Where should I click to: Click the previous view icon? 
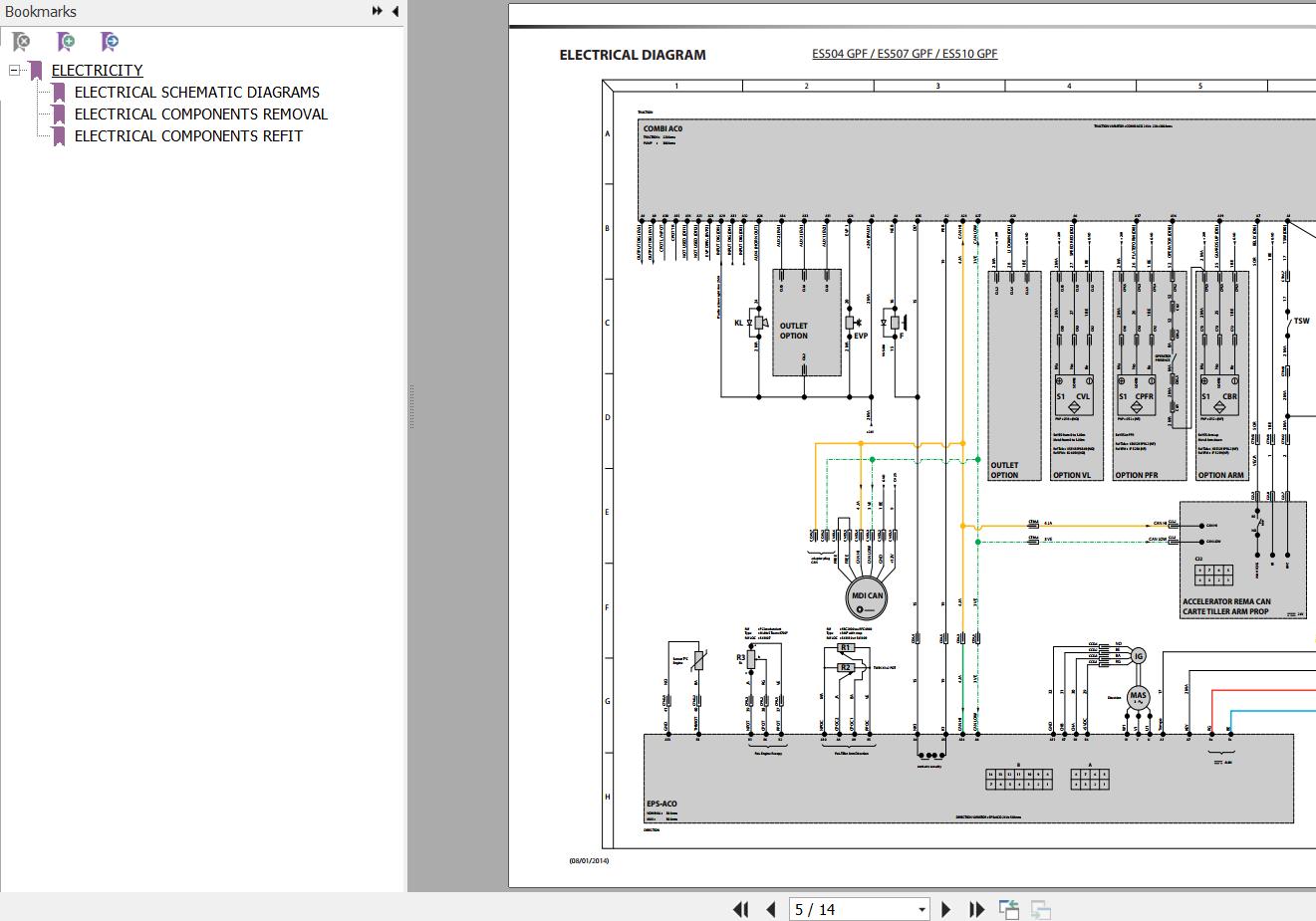point(1009,909)
